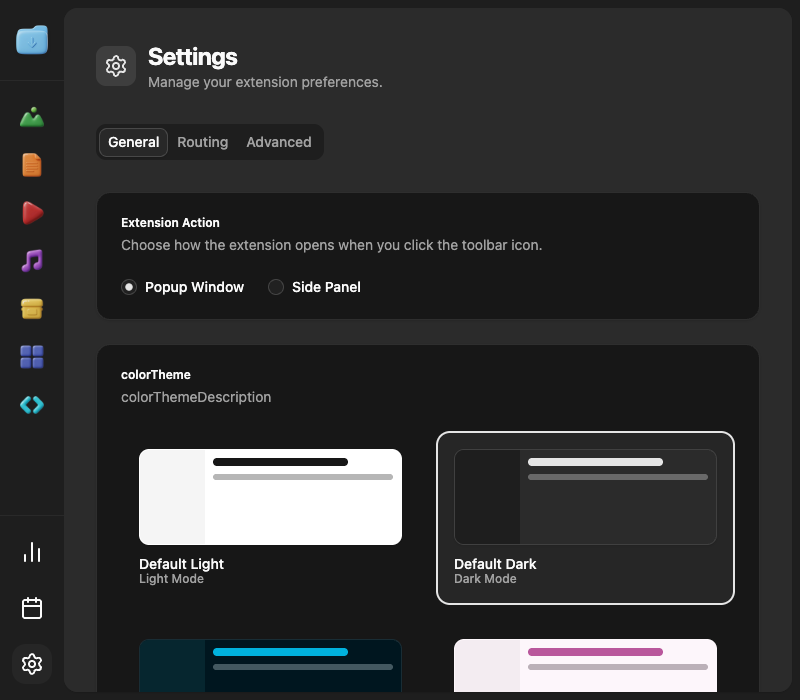This screenshot has width=800, height=700.
Task: Open the green images category icon
Action: click(x=32, y=117)
